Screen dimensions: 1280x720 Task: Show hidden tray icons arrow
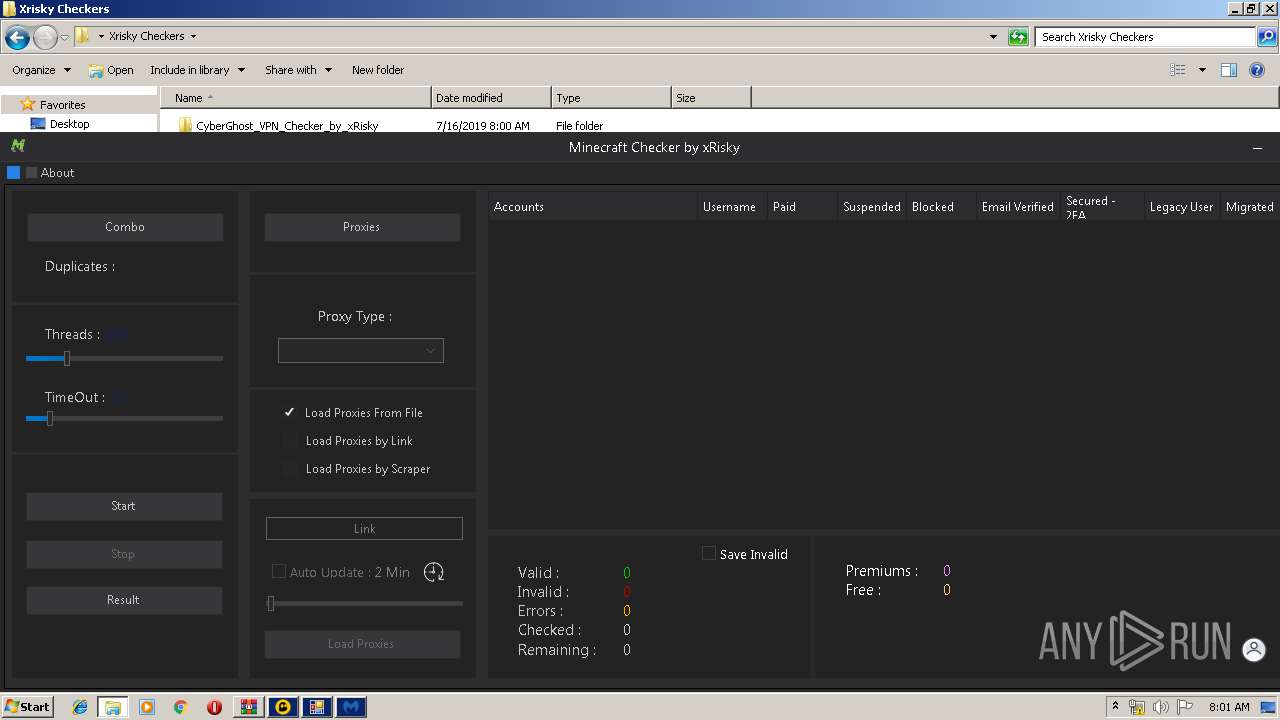click(x=1115, y=707)
